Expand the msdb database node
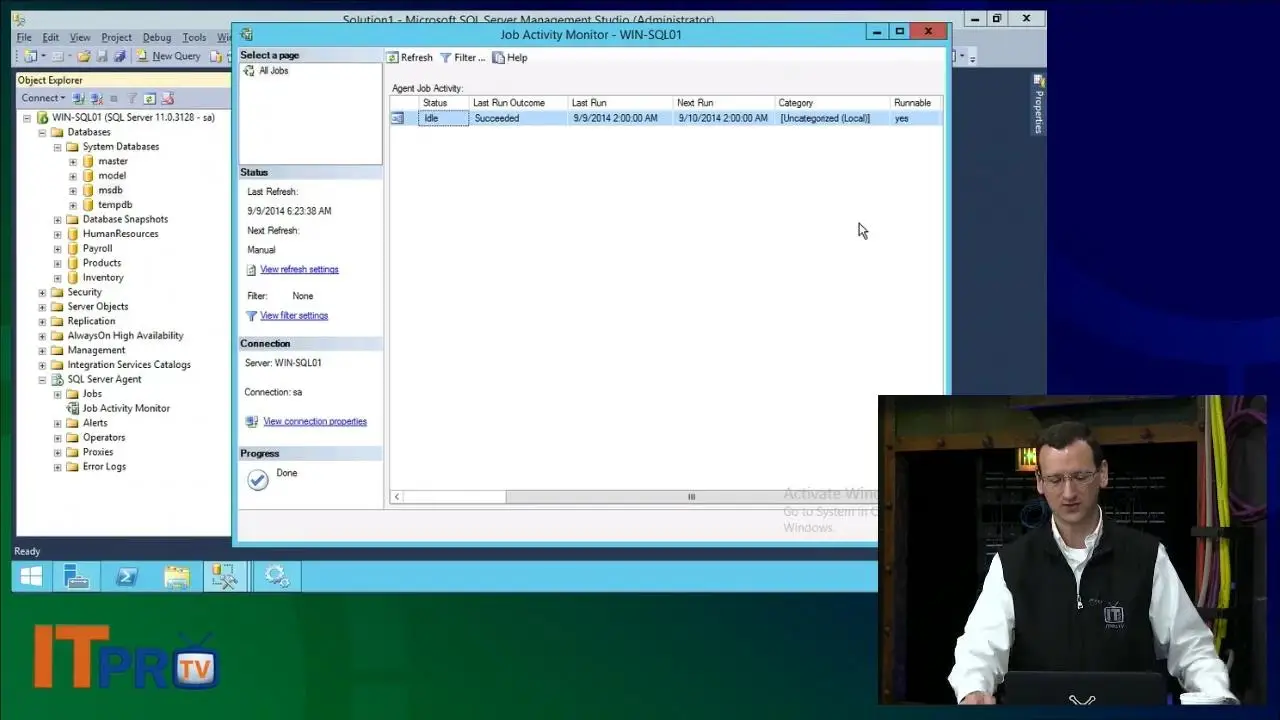This screenshot has height=720, width=1280. [73, 191]
